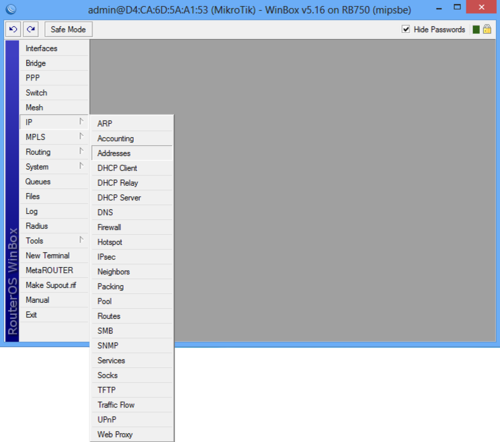Expand the Tools submenu arrow
This screenshot has height=442, width=500.
click(81, 240)
